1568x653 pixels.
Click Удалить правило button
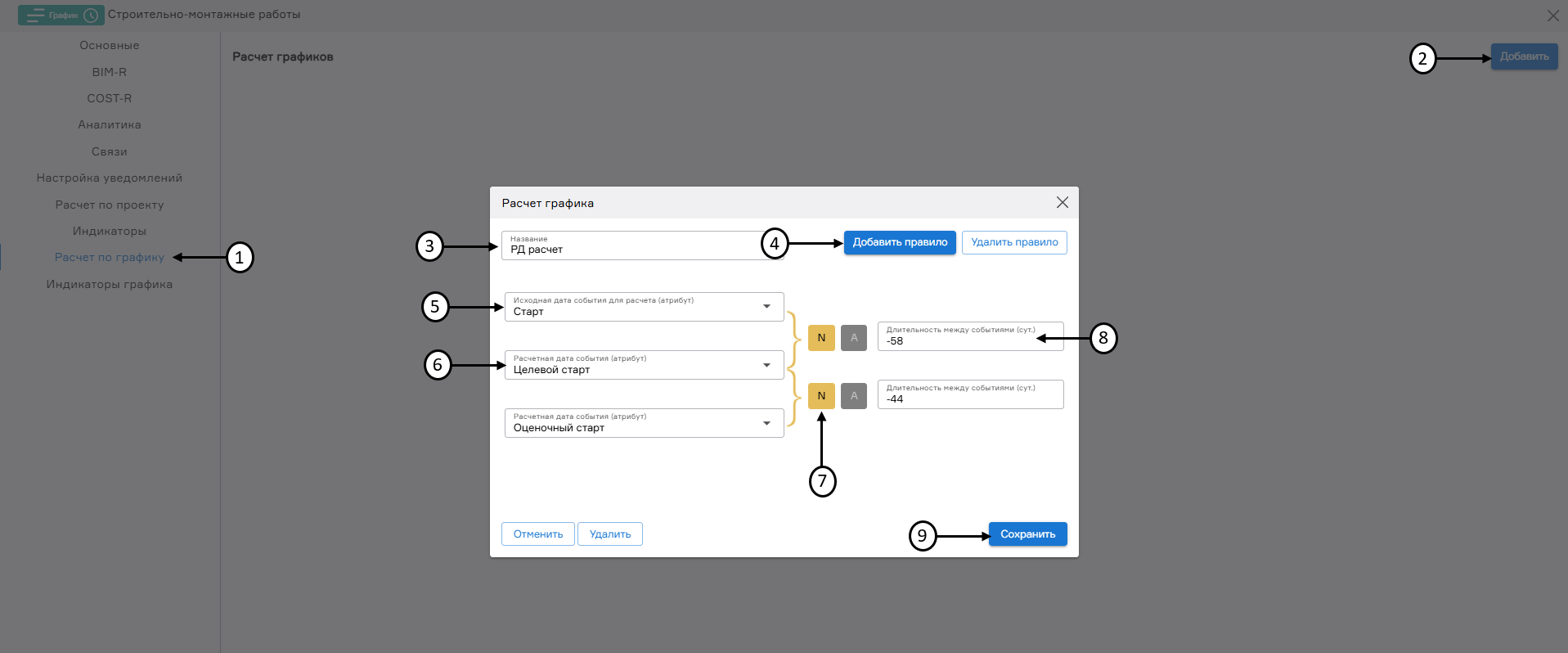pos(1014,242)
